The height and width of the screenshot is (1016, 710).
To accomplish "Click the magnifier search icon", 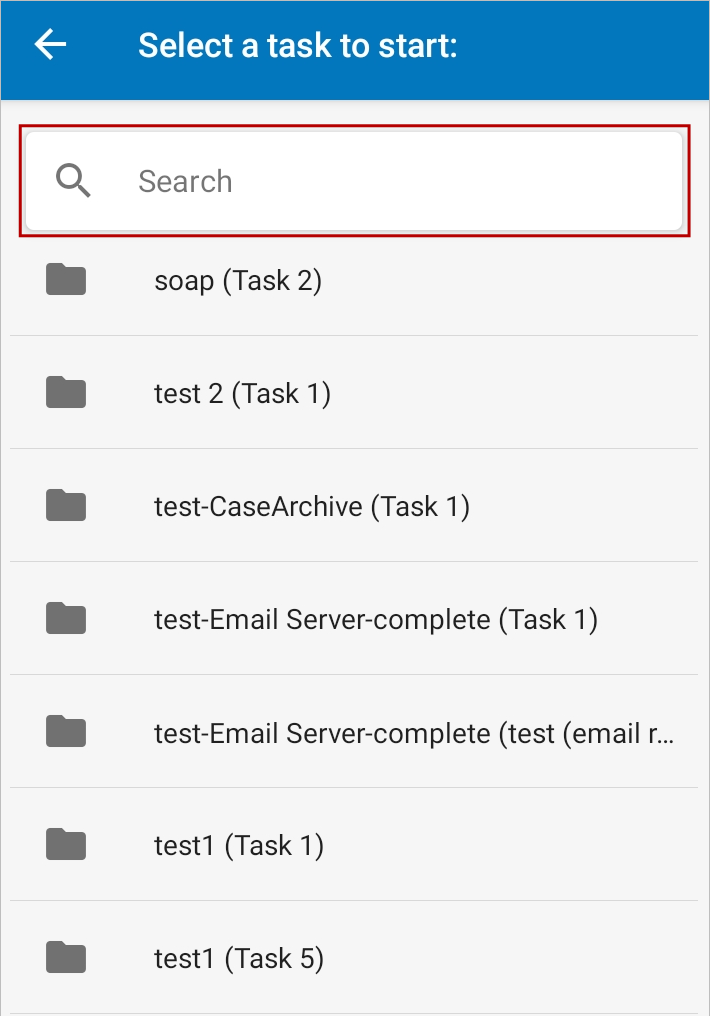I will coord(73,181).
